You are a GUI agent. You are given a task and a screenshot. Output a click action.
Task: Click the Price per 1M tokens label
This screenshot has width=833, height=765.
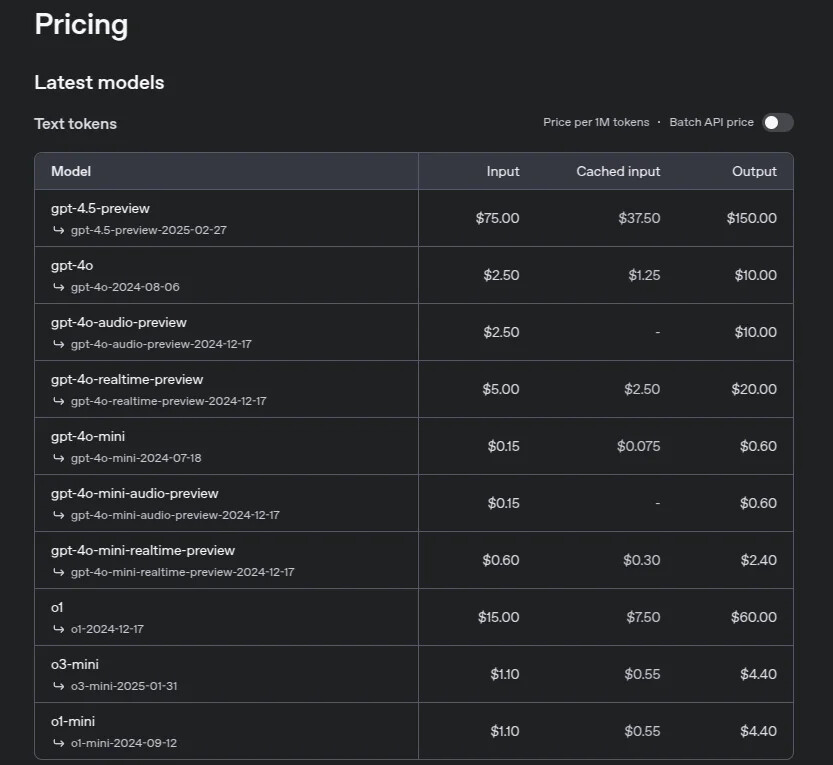coord(596,122)
